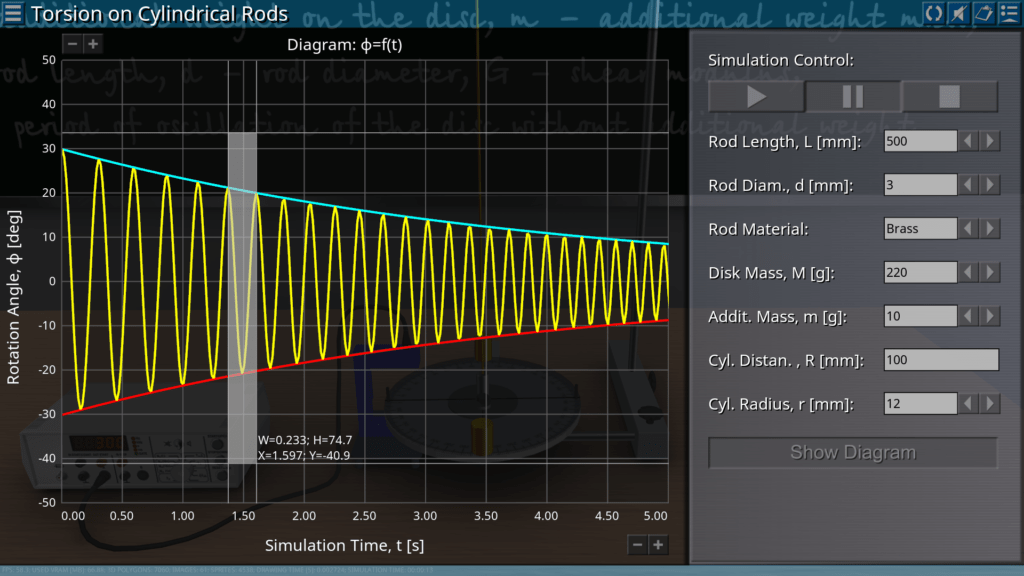Collapse the control panel list icon
Image resolution: width=1024 pixels, height=576 pixels.
click(1009, 13)
